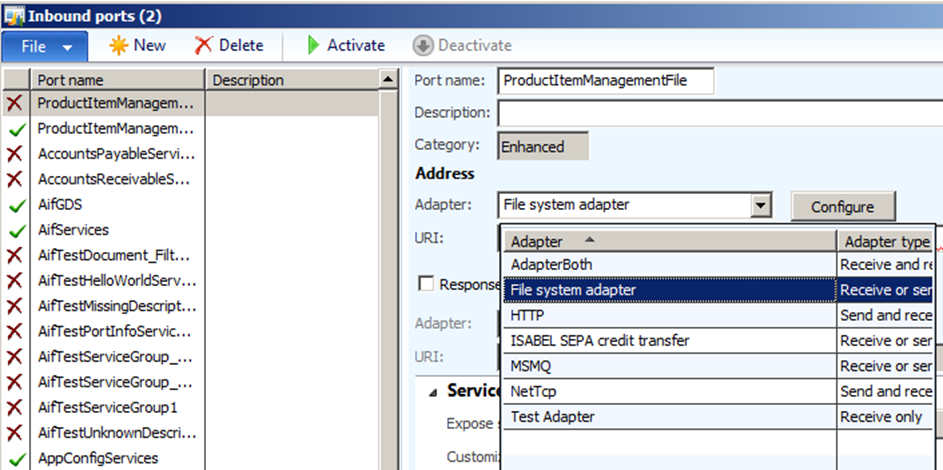The width and height of the screenshot is (943, 470).
Task: Open the File menu dropdown
Action: pyautogui.click(x=45, y=46)
